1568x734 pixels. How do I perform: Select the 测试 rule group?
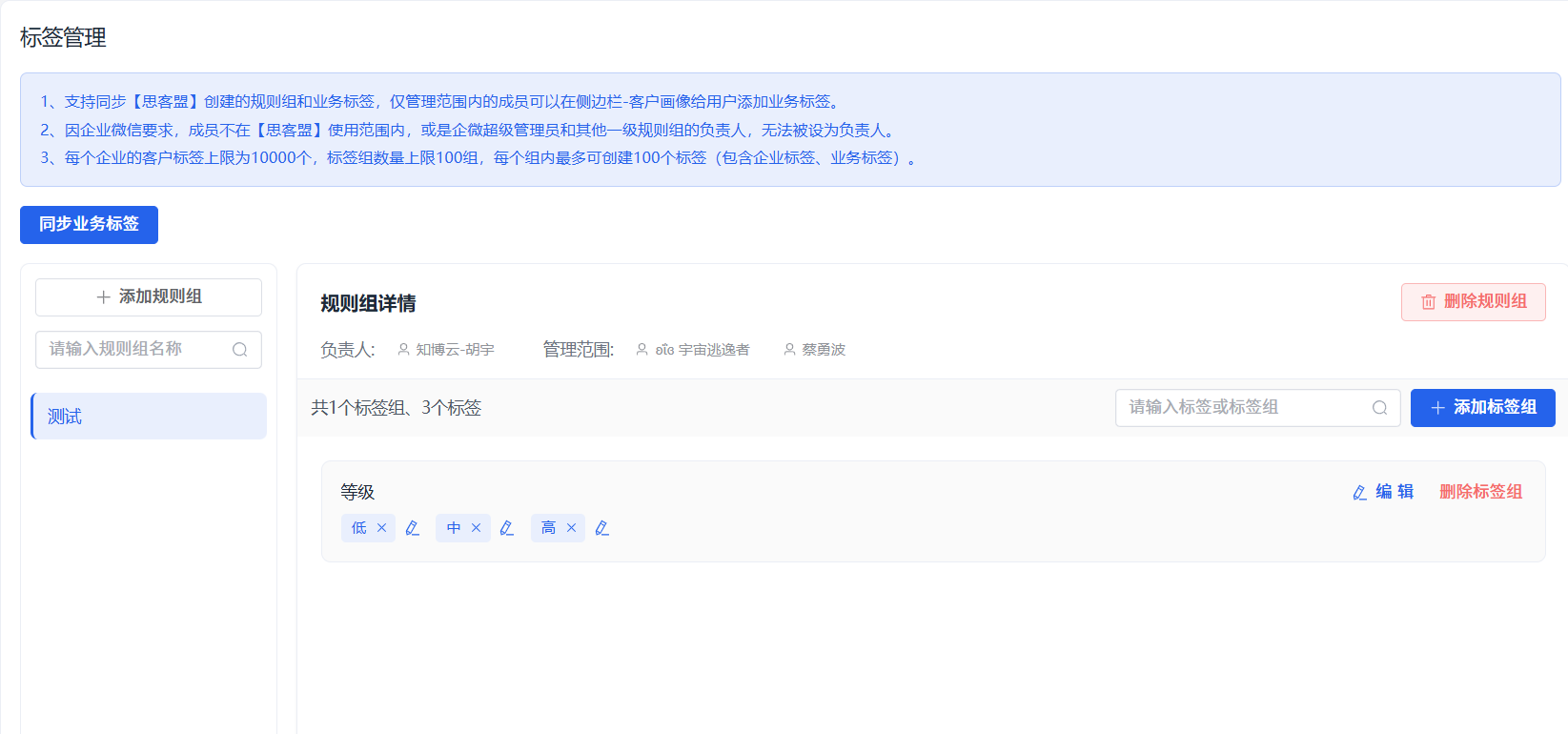click(x=149, y=417)
